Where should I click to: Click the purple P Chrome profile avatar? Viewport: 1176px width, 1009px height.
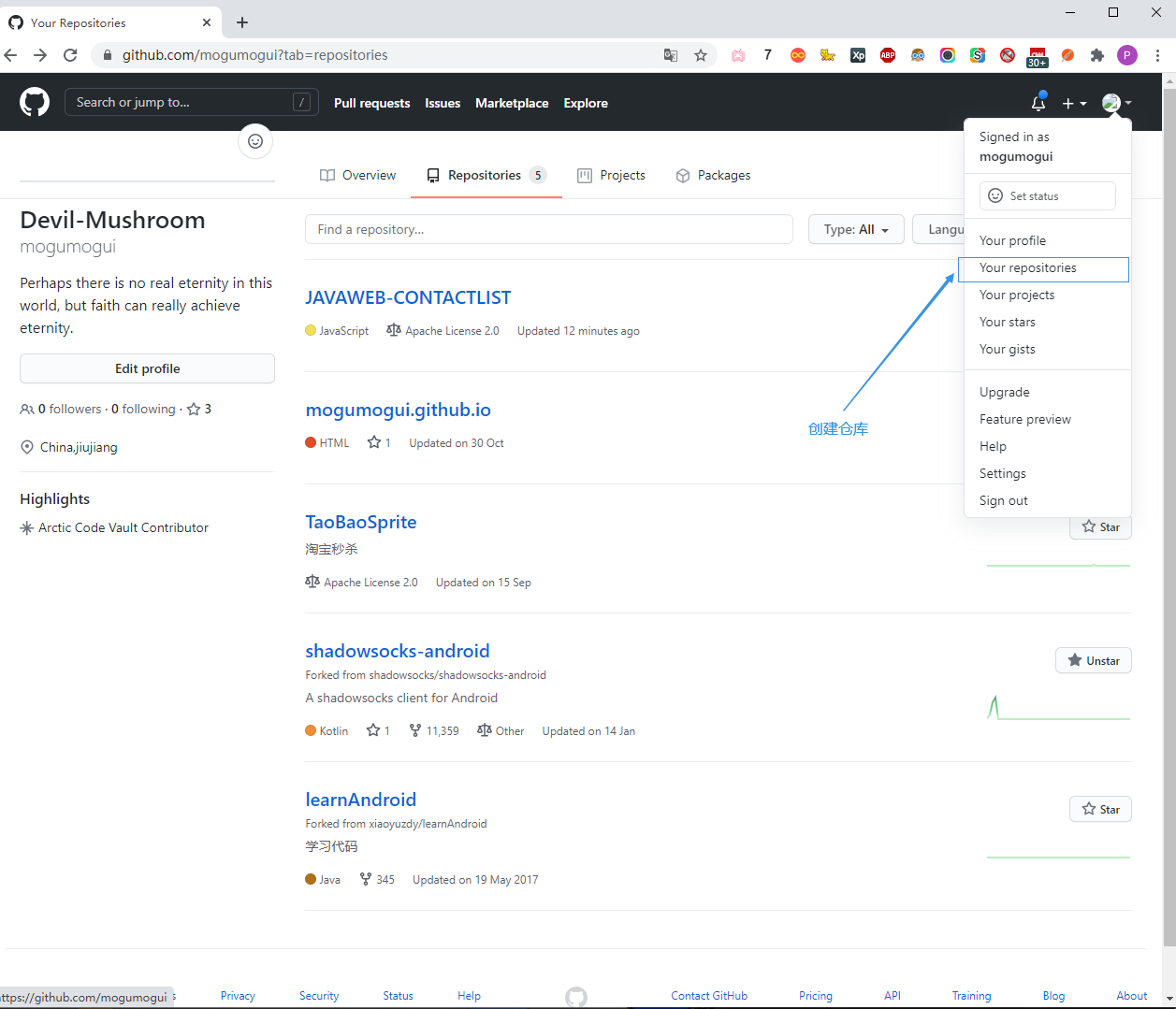click(x=1127, y=55)
